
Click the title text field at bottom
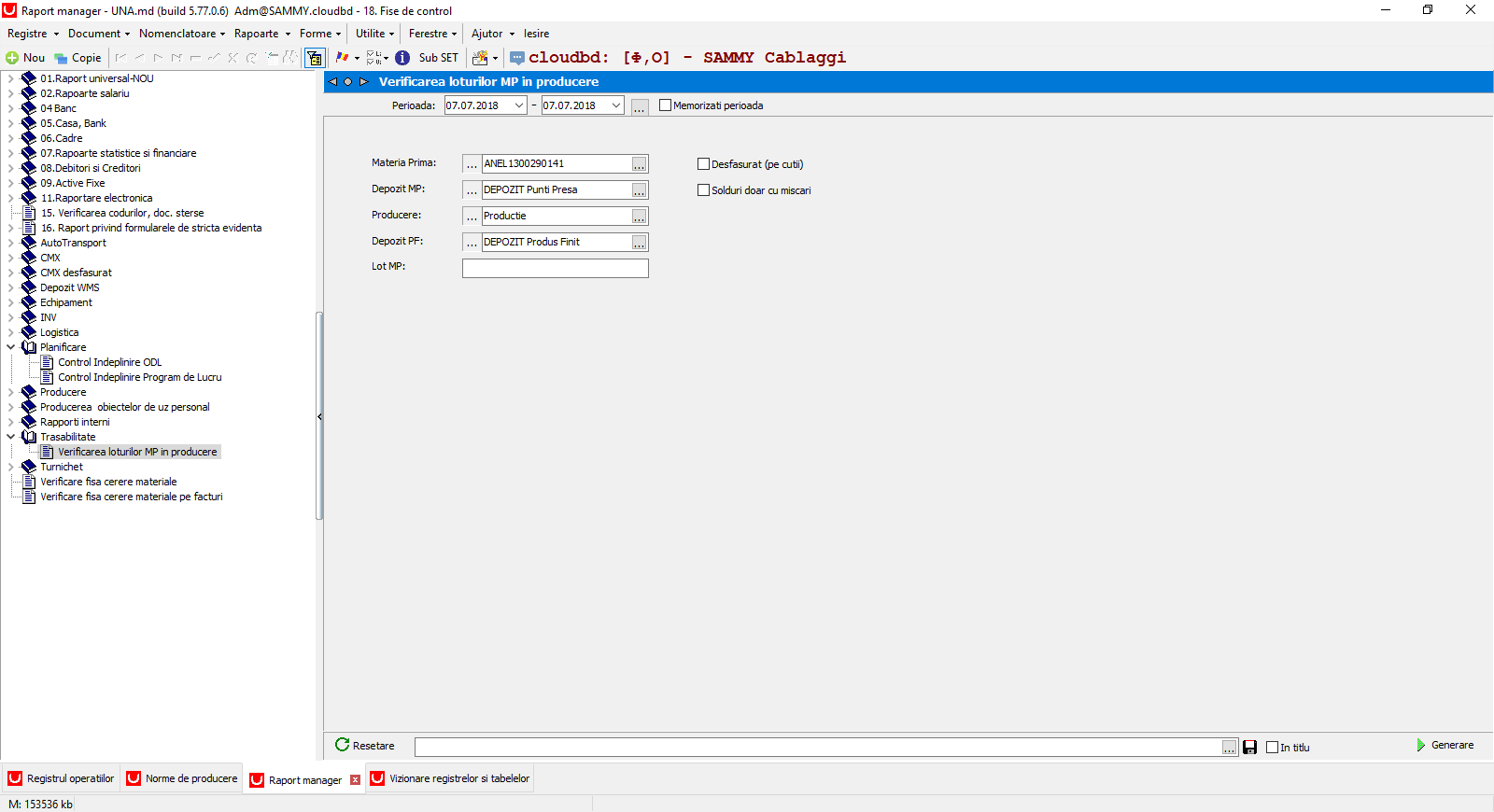point(818,748)
